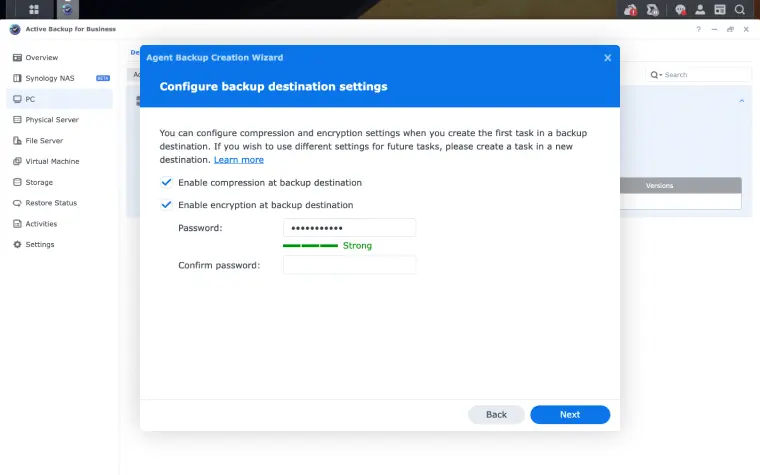Open Physical Server section
Screen dimensions: 760x475
pos(52,120)
